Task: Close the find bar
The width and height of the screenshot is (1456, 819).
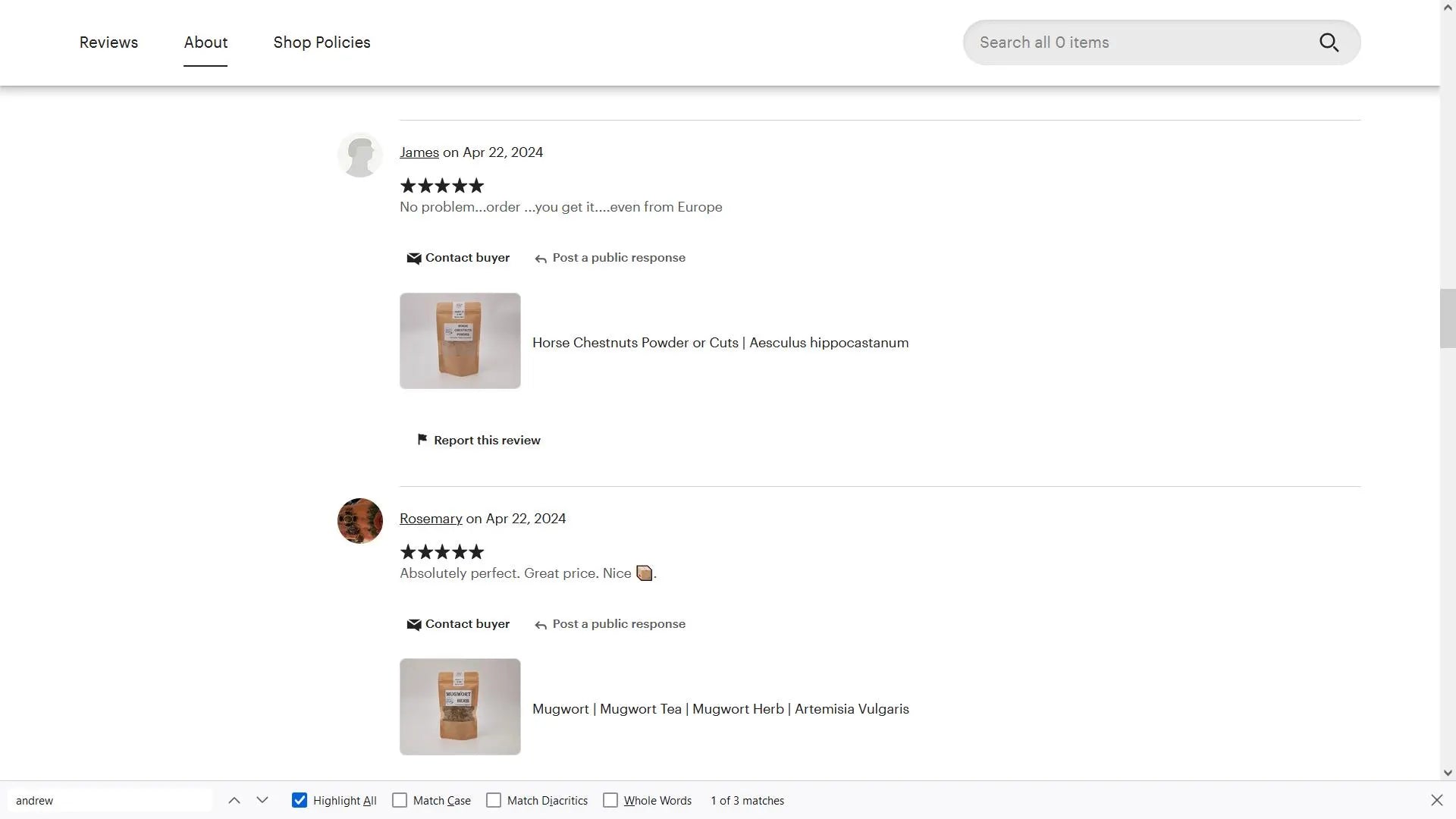Action: 1436,800
